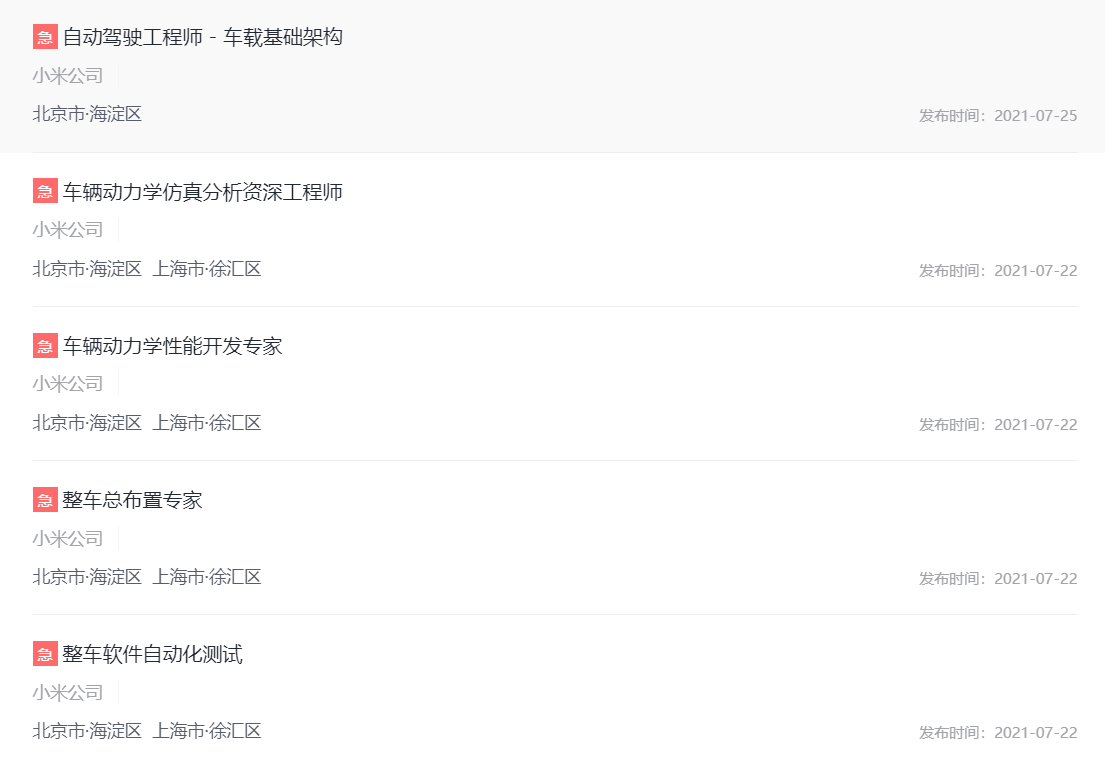Click 小米公司 under 车辆动力学仿真分析资深工程师

point(68,230)
